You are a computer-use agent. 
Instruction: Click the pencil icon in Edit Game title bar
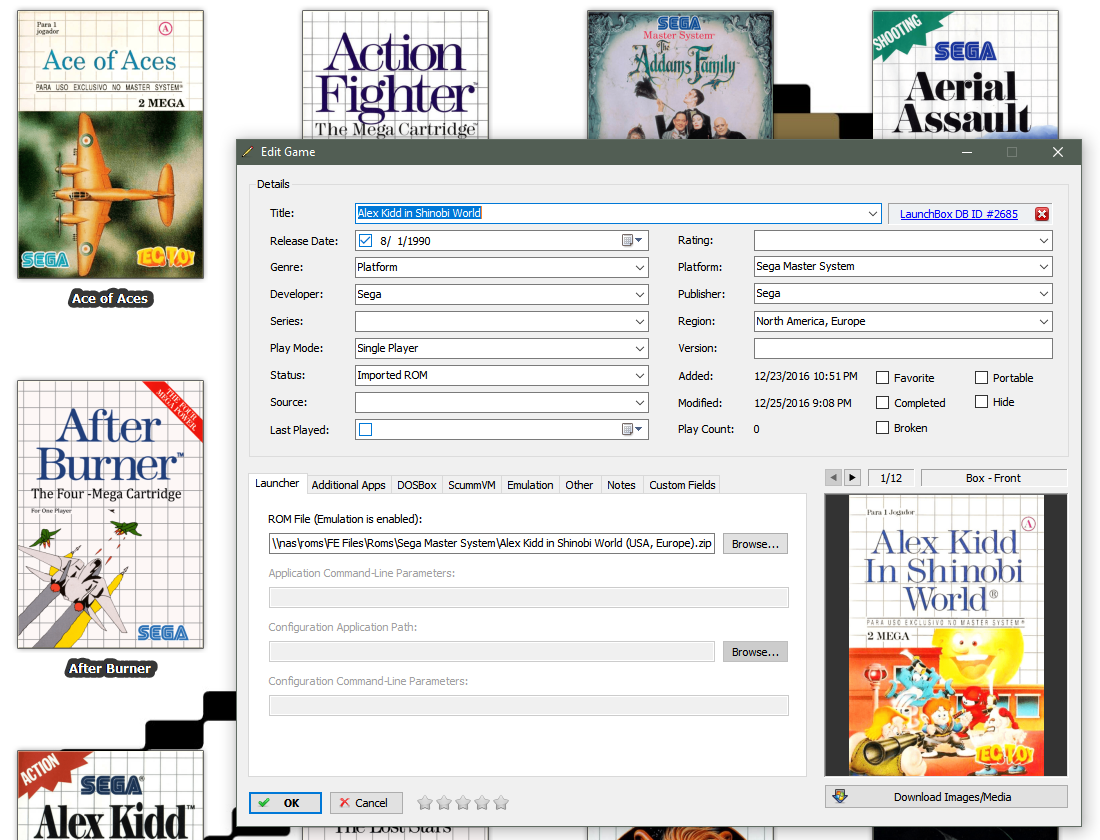248,152
